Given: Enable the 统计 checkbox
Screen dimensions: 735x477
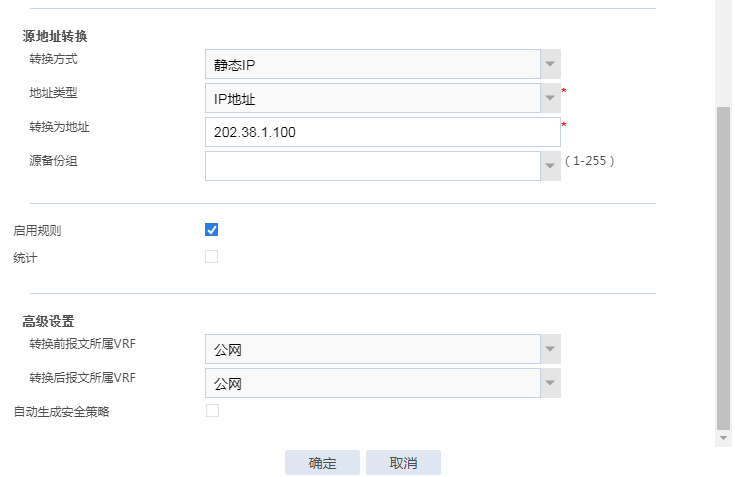Looking at the screenshot, I should 212,256.
